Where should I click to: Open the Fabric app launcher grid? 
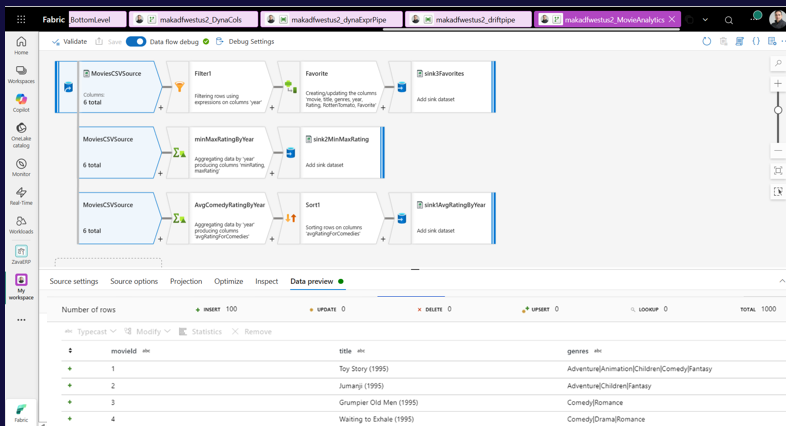coord(21,20)
